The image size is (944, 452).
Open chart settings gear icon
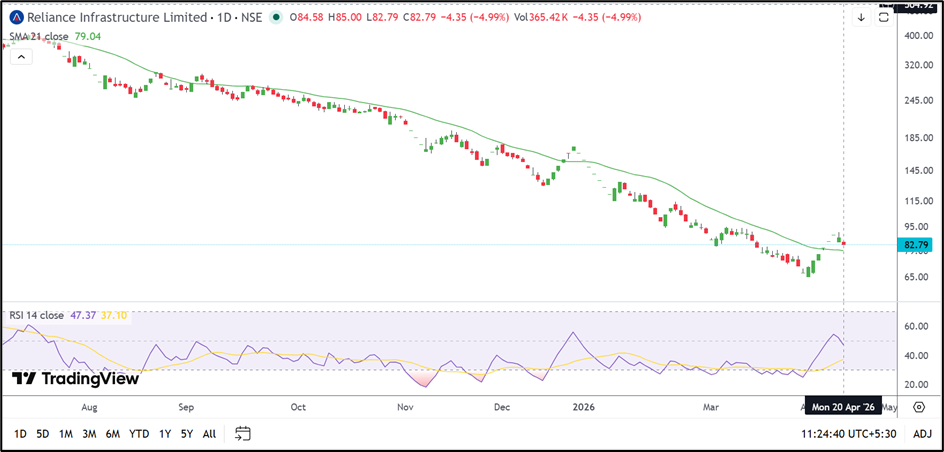pos(918,407)
